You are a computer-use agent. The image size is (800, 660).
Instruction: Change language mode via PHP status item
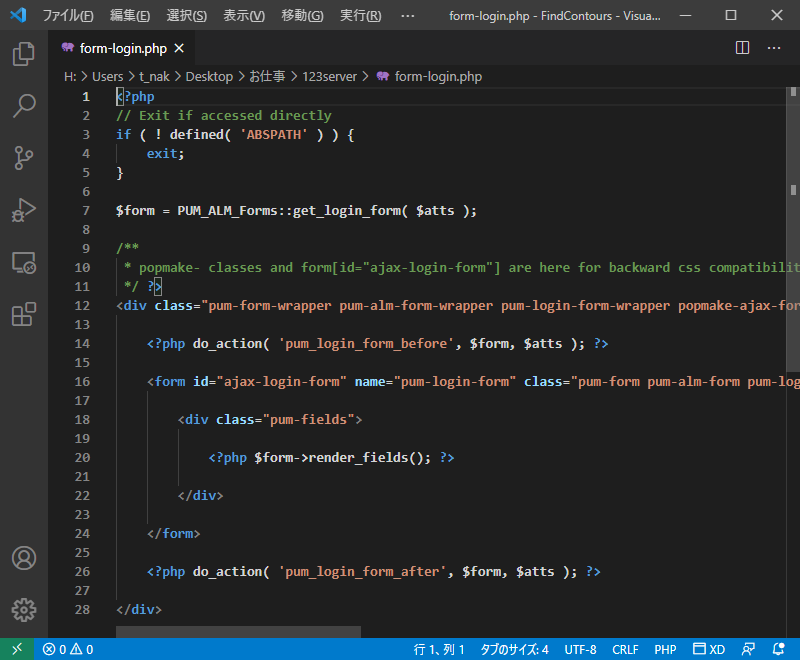pyautogui.click(x=665, y=649)
